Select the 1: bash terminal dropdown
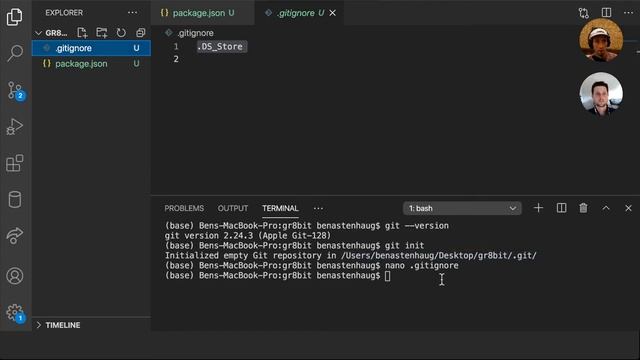The height and width of the screenshot is (360, 640). click(462, 208)
